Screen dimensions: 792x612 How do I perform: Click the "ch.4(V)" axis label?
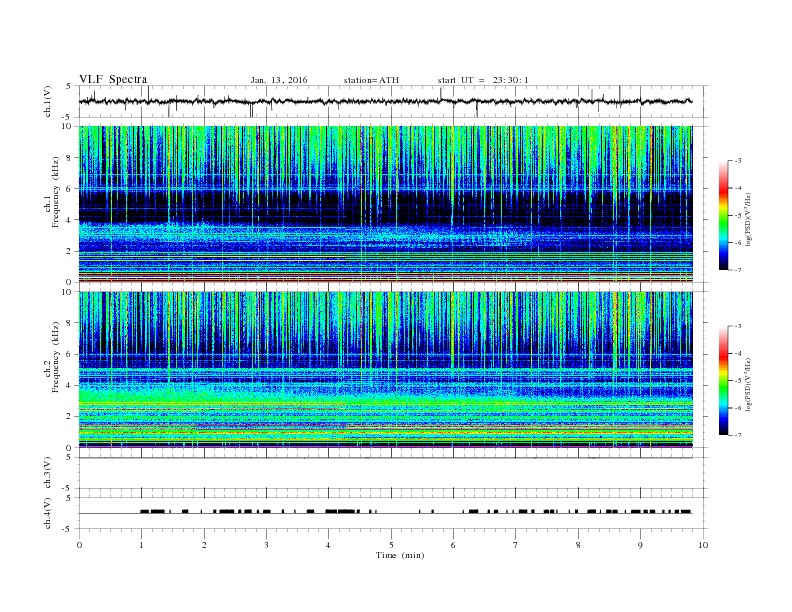click(48, 513)
